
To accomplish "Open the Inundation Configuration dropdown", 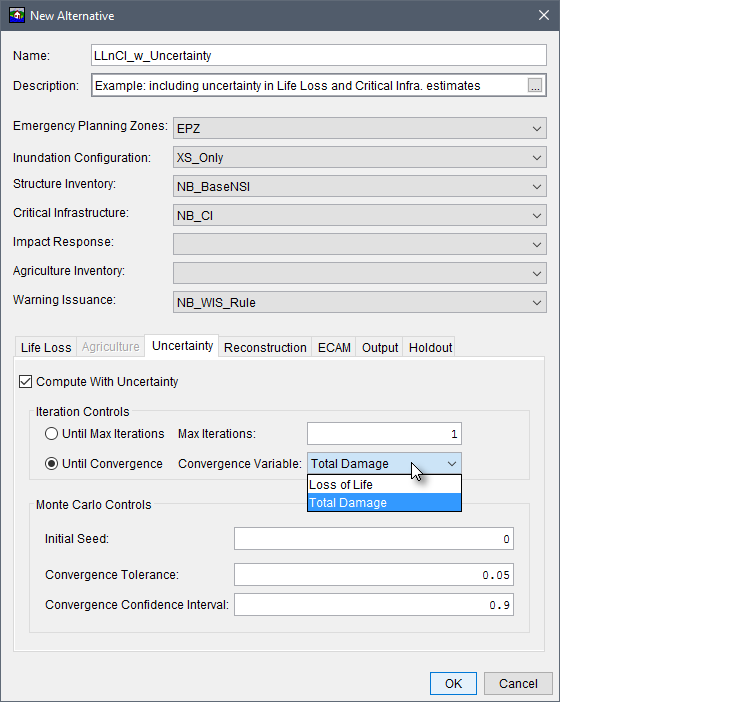I will point(537,158).
